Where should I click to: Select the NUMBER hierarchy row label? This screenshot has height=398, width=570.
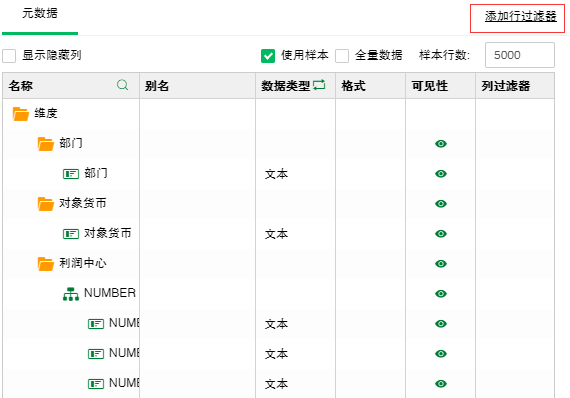coord(110,293)
